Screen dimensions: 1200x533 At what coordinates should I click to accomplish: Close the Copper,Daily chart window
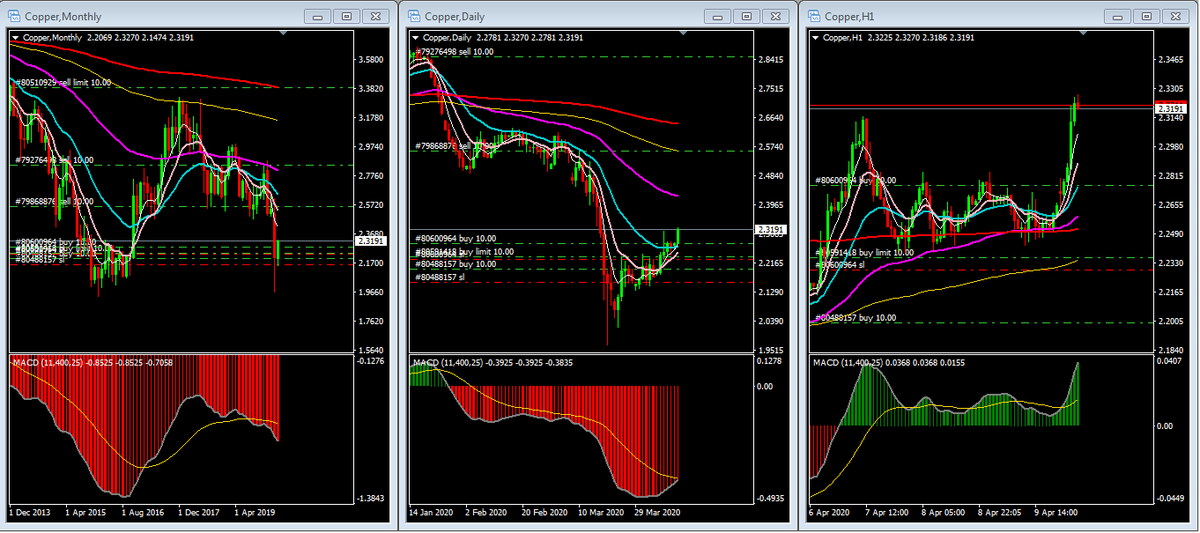coord(775,16)
